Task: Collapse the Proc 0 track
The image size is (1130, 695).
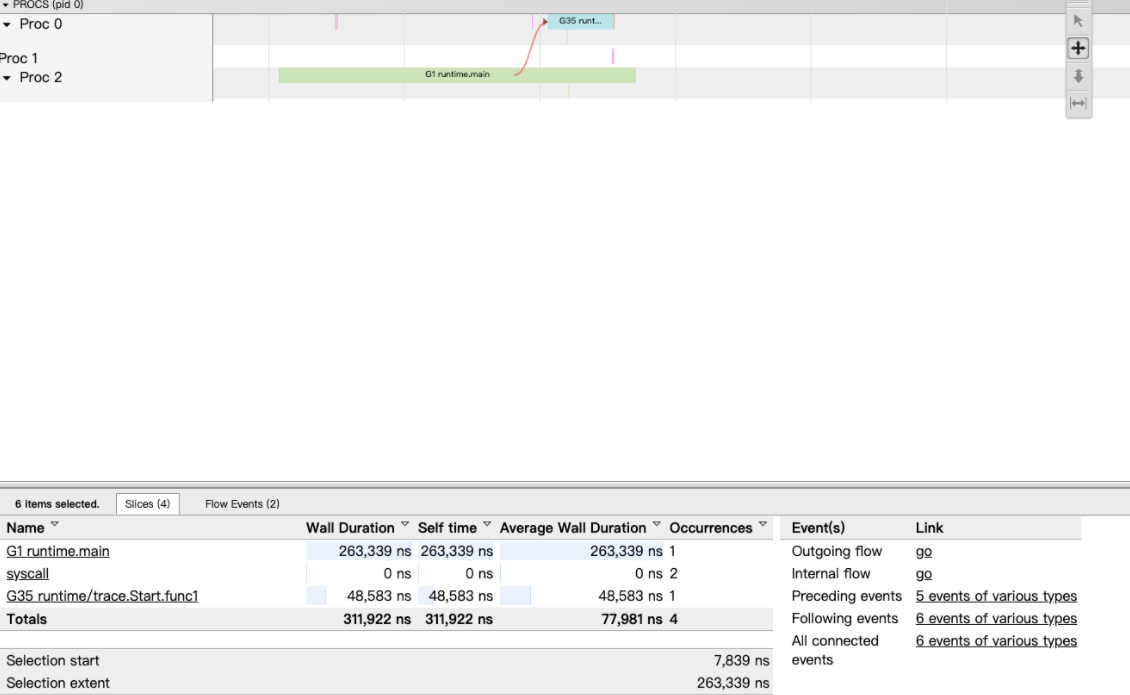Action: (x=9, y=24)
